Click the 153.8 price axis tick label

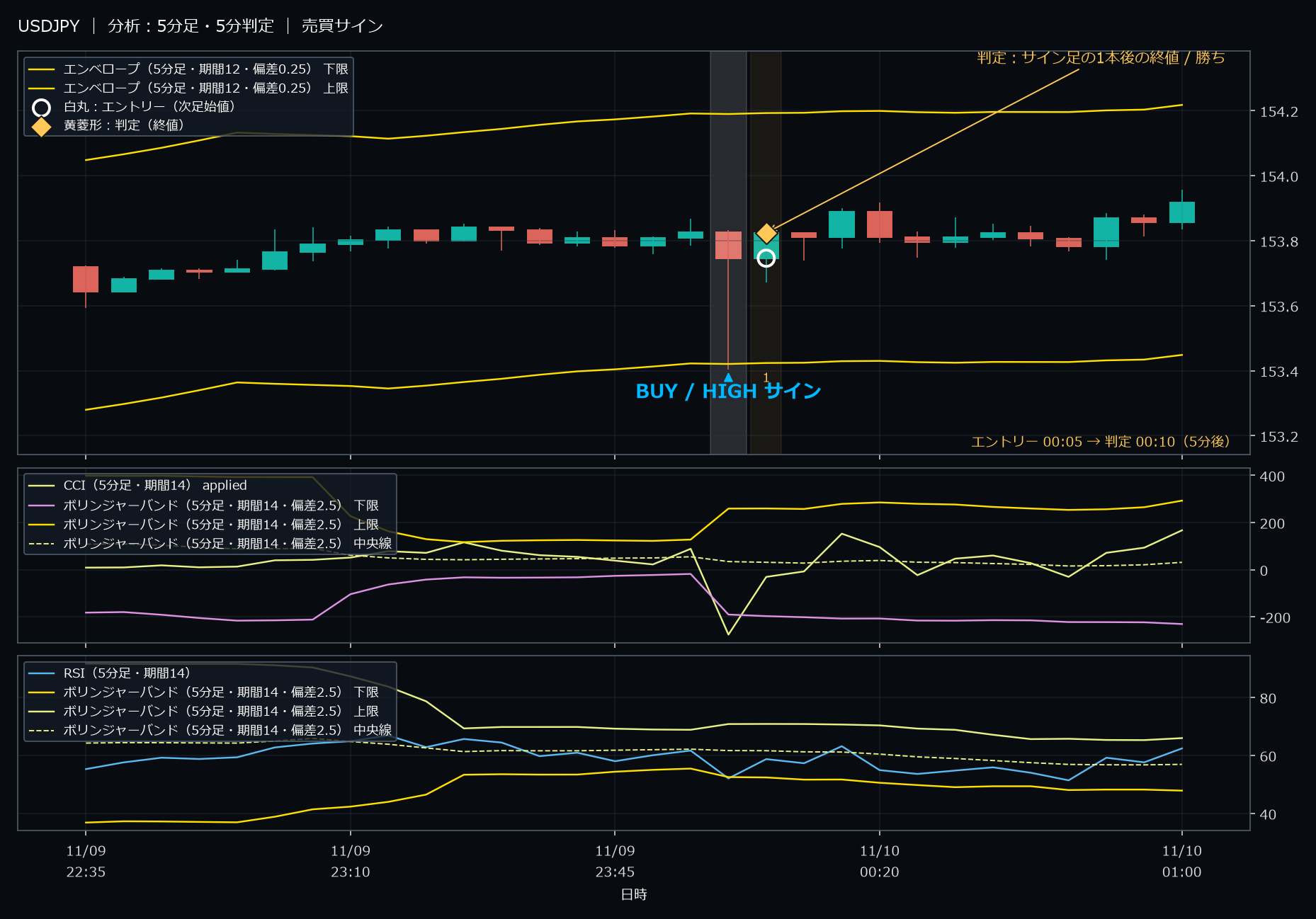pyautogui.click(x=1278, y=242)
